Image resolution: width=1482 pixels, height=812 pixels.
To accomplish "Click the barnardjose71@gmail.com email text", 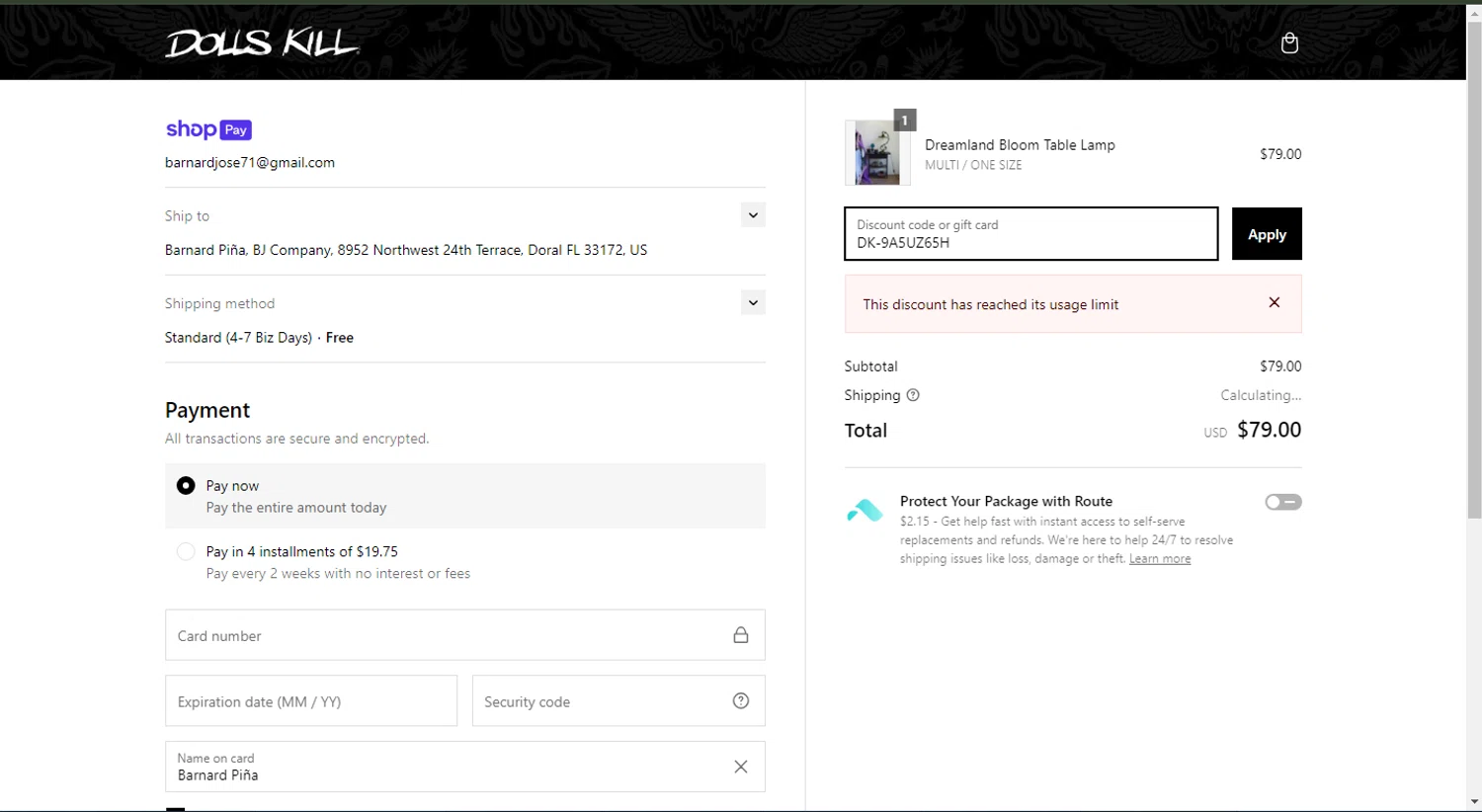I will click(x=250, y=163).
